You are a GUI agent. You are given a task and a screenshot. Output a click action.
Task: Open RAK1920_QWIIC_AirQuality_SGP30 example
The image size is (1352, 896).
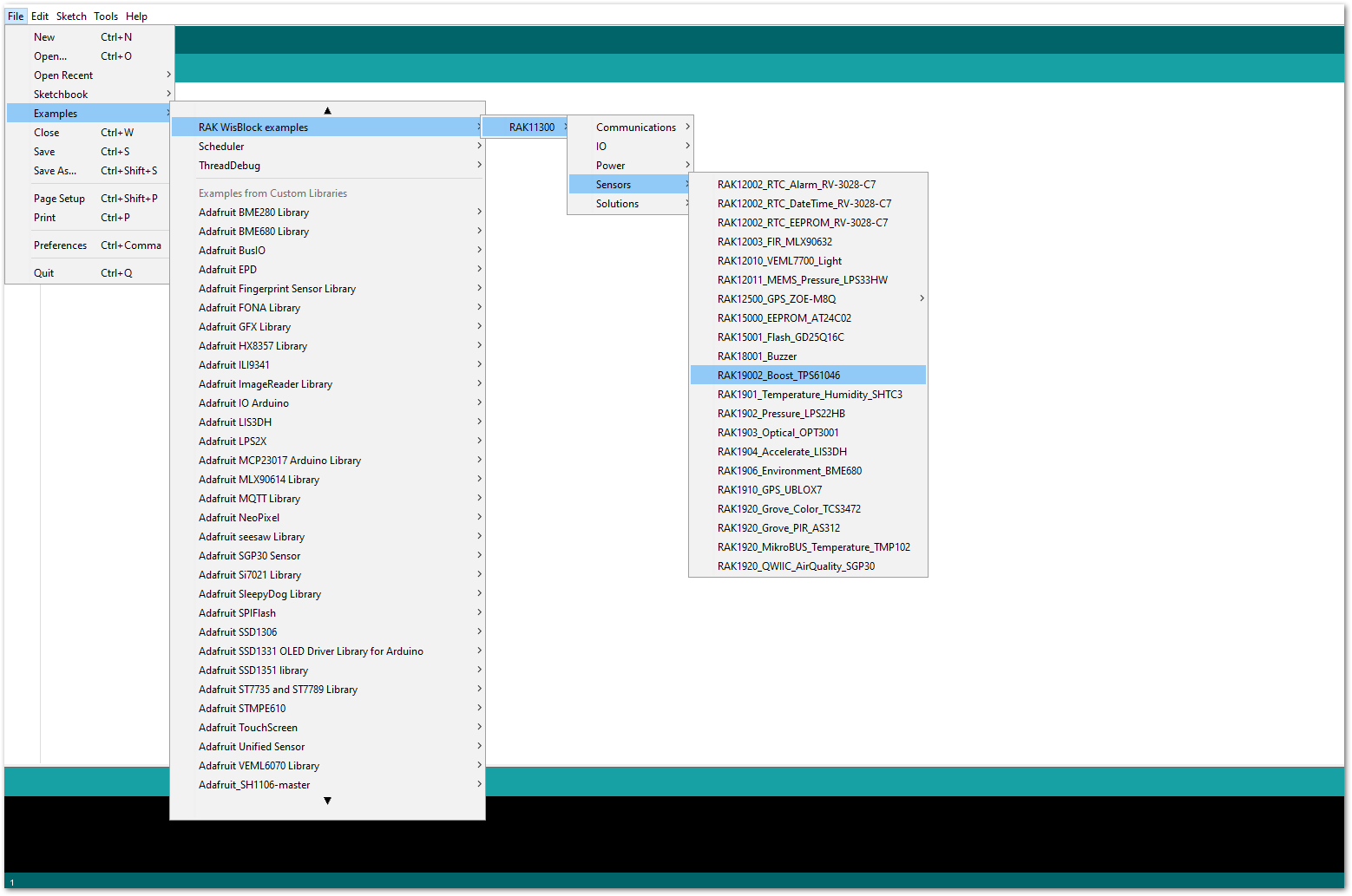(808, 566)
